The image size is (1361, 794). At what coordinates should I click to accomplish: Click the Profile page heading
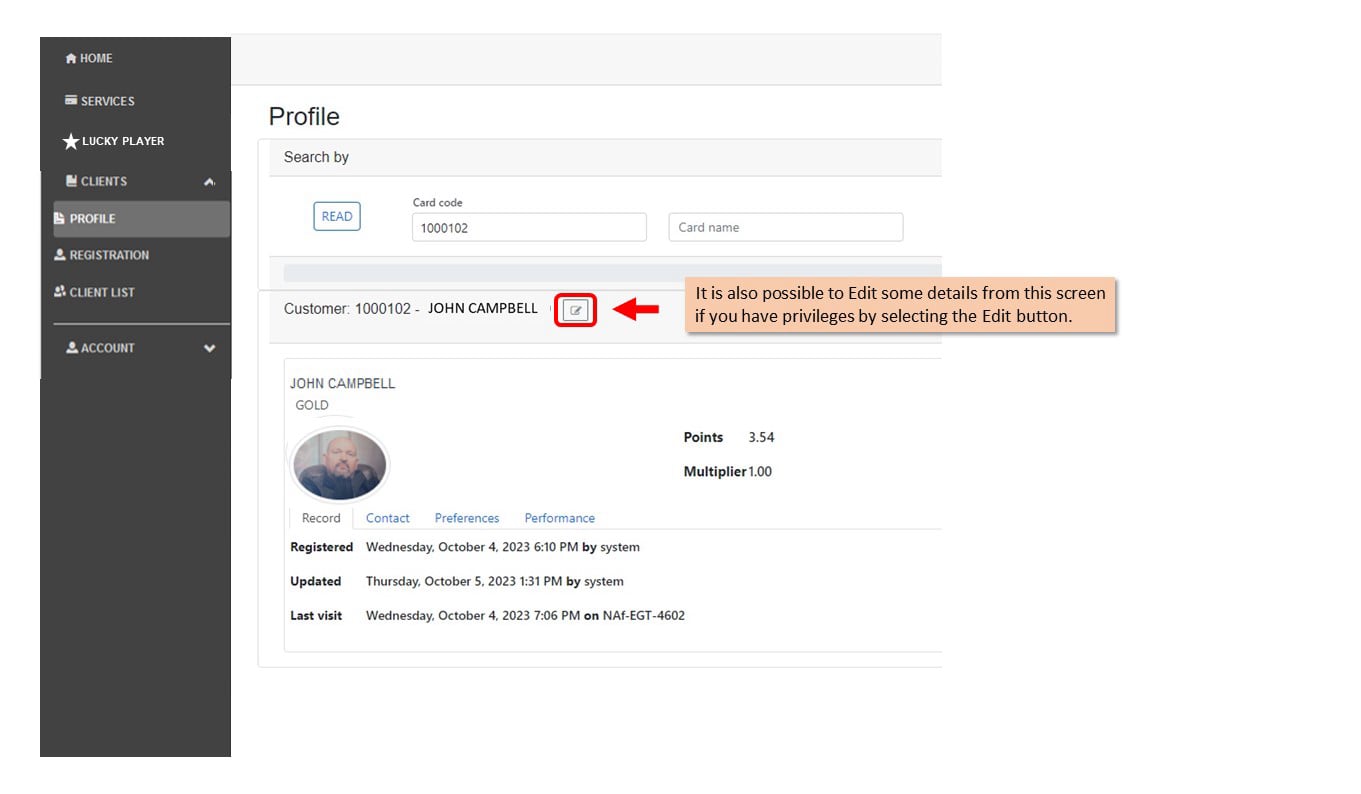tap(304, 116)
